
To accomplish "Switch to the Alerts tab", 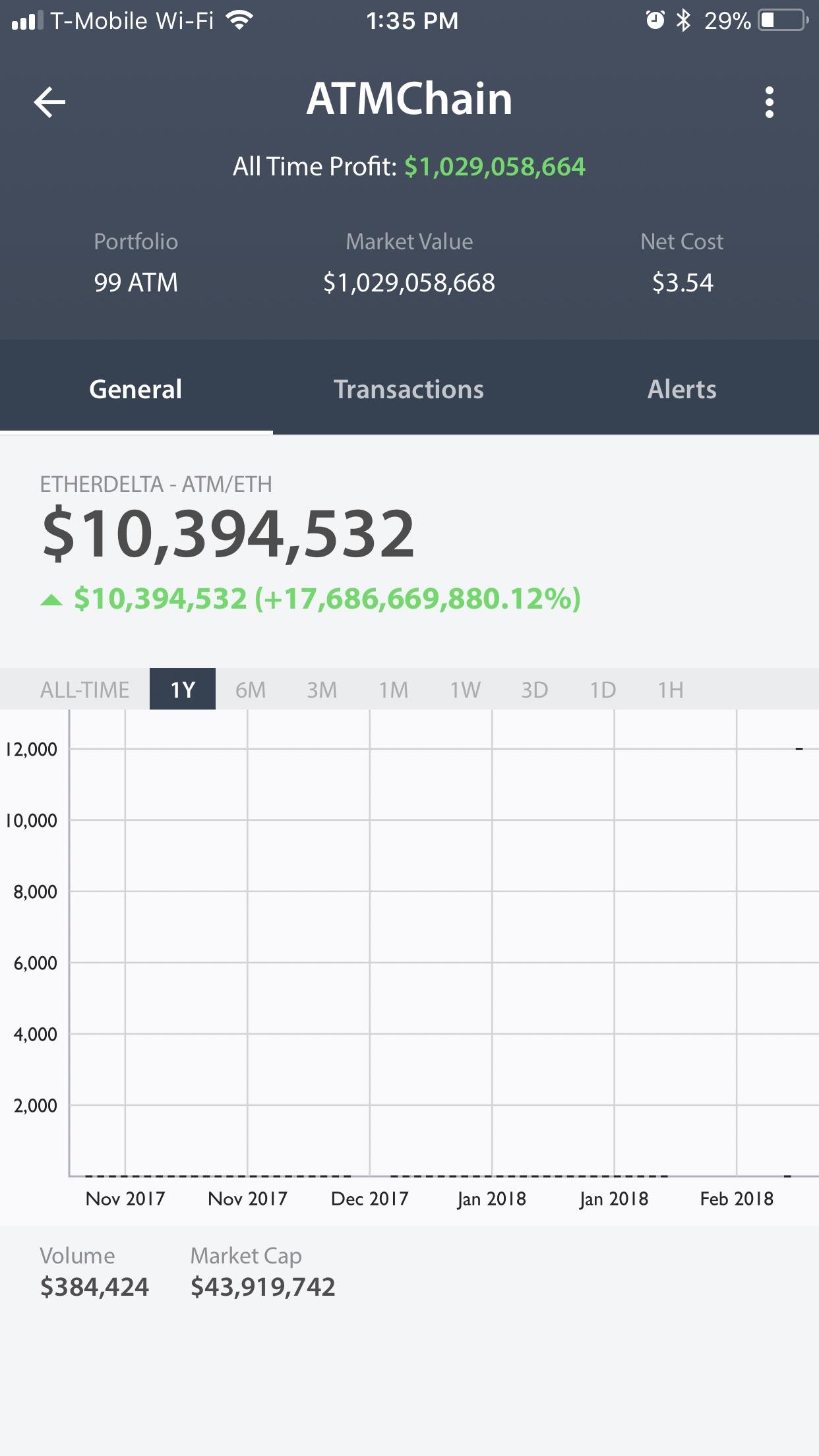I will coord(682,389).
